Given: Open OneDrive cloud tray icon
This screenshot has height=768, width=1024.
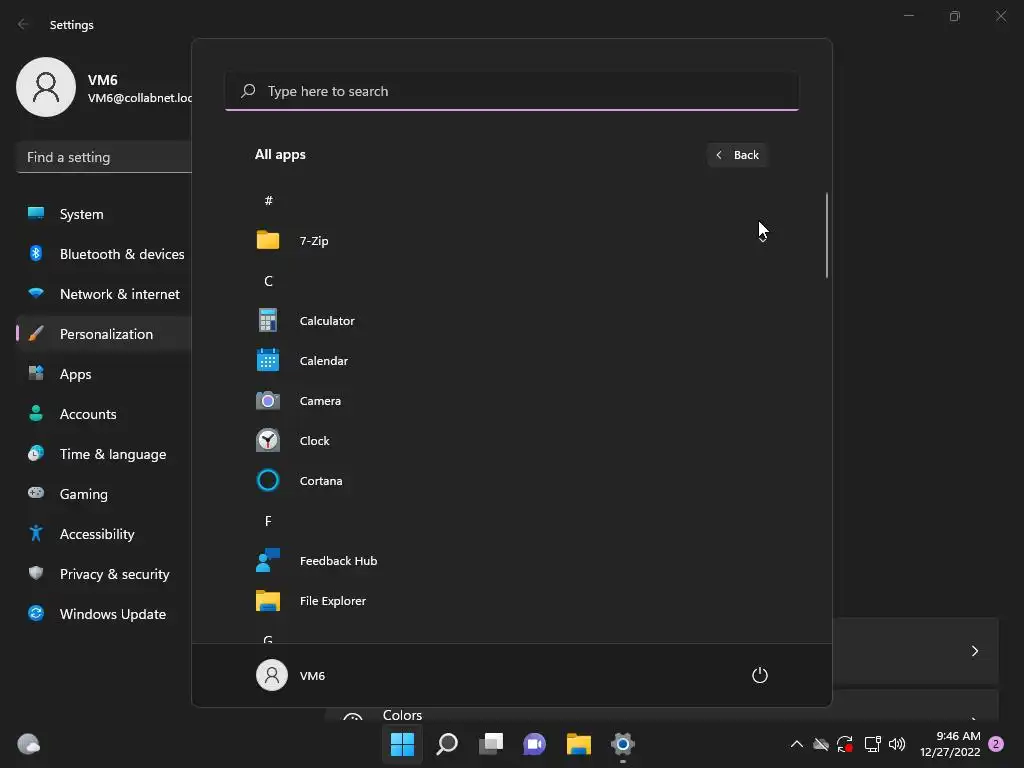Looking at the screenshot, I should (821, 744).
